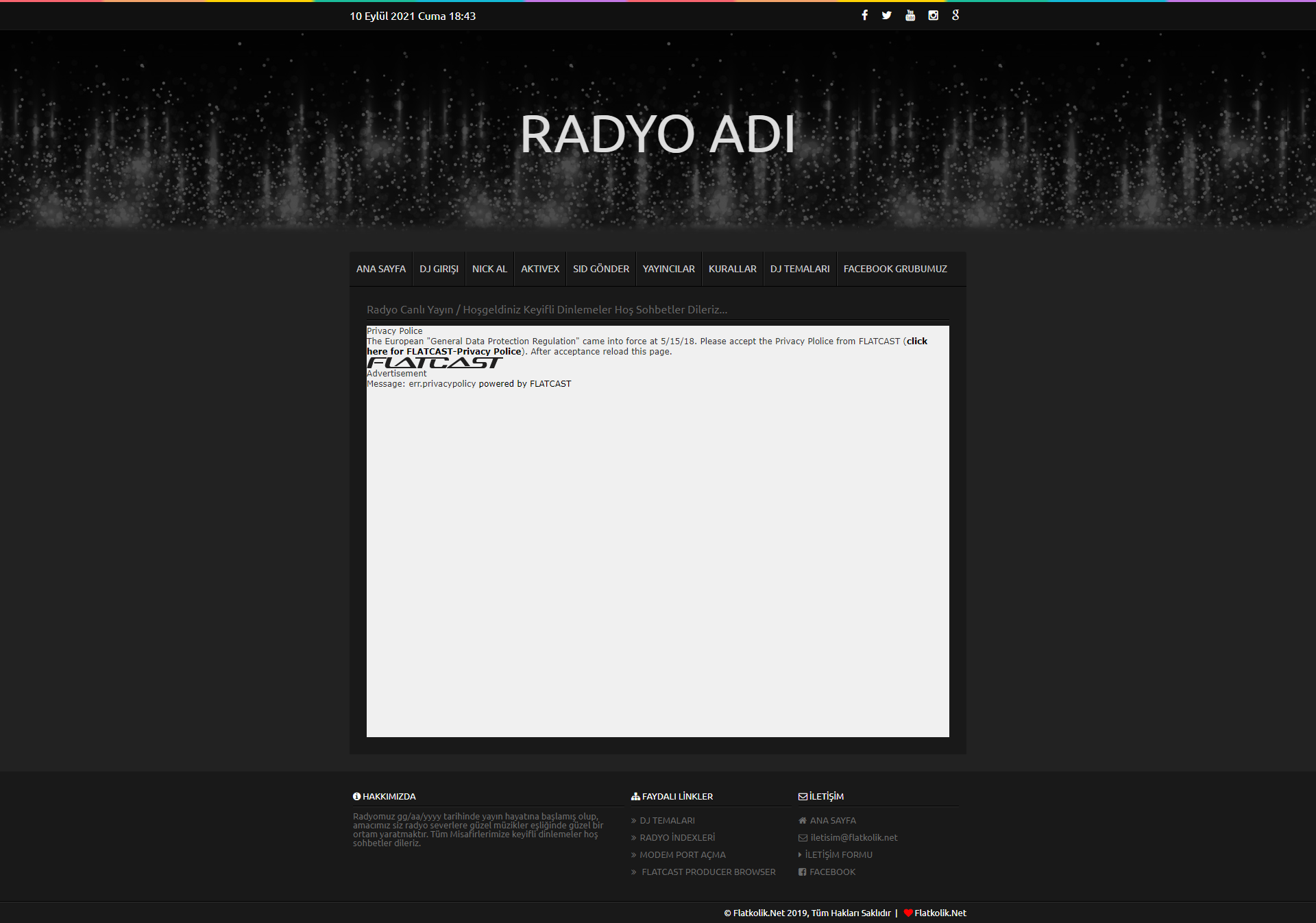Viewport: 1316px width, 923px height.
Task: Open the ANA SAYFA menu item
Action: pos(381,269)
